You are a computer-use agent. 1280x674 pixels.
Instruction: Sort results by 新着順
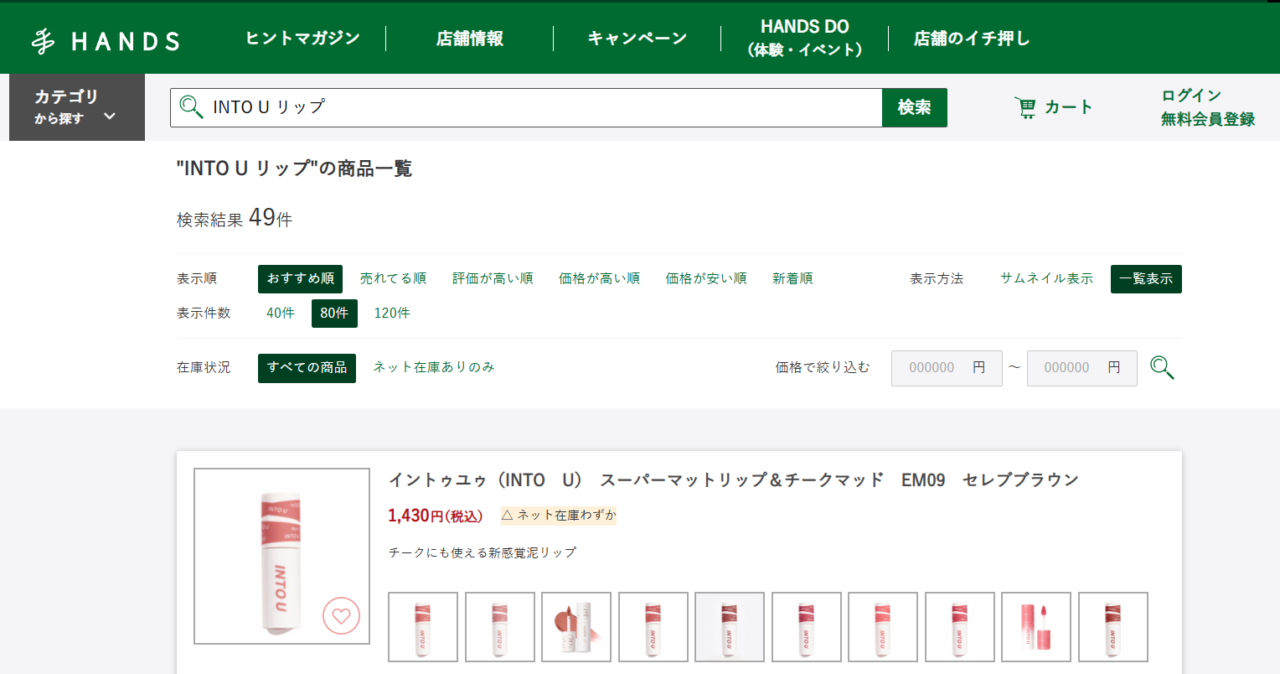792,279
